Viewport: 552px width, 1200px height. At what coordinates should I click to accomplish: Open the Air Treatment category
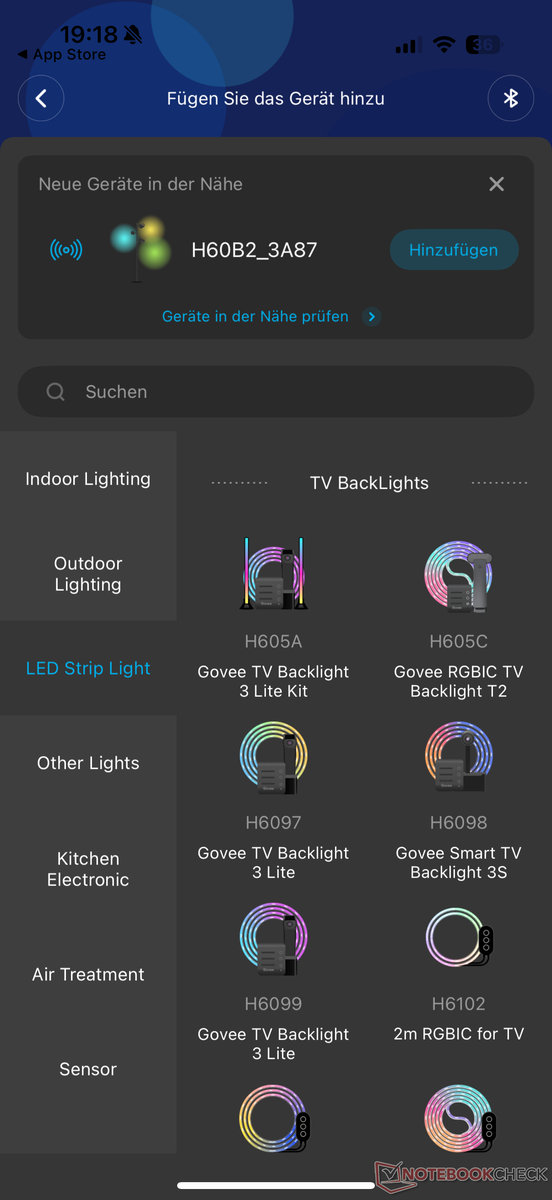(x=88, y=974)
